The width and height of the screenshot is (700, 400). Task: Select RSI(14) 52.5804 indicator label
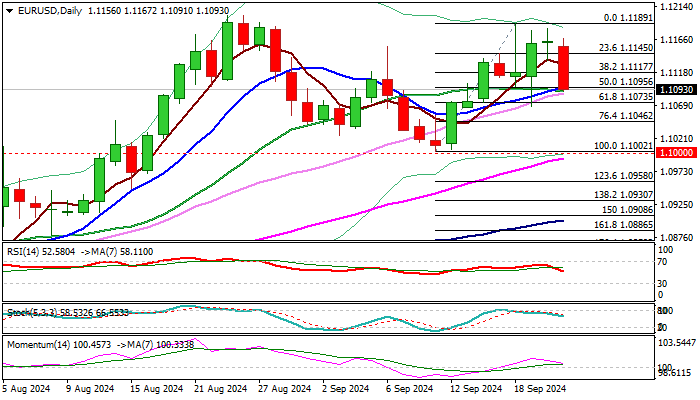41,252
